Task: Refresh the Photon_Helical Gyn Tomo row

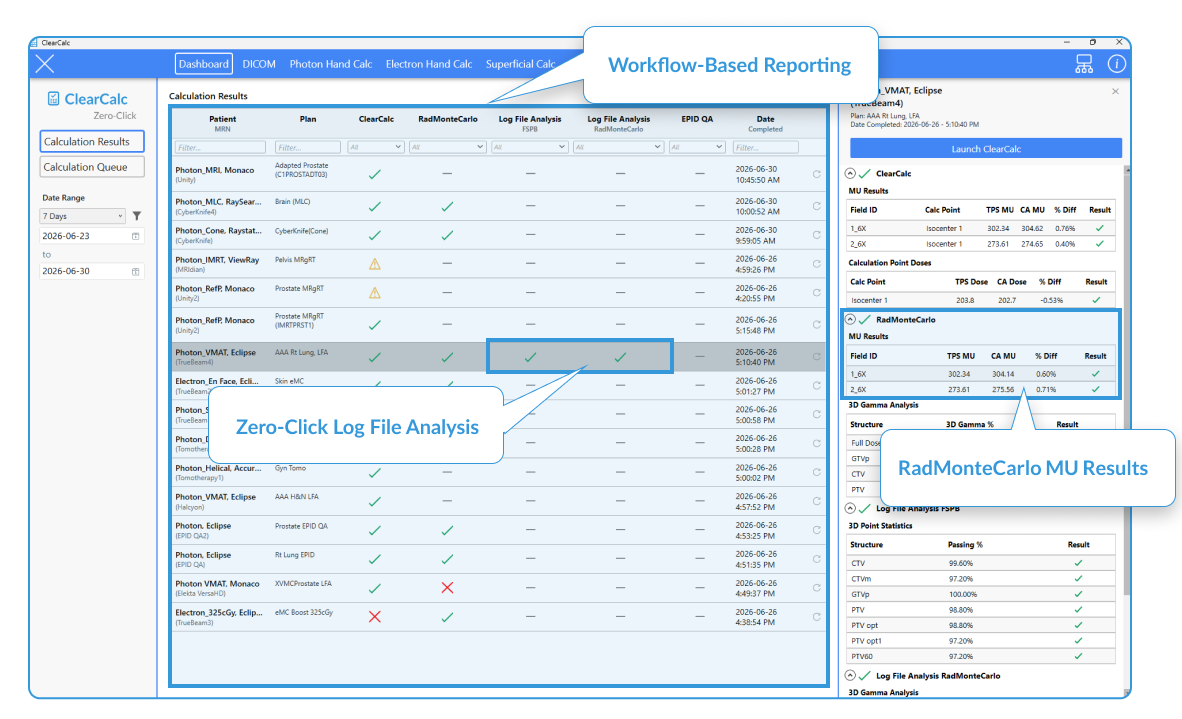Action: pos(816,473)
